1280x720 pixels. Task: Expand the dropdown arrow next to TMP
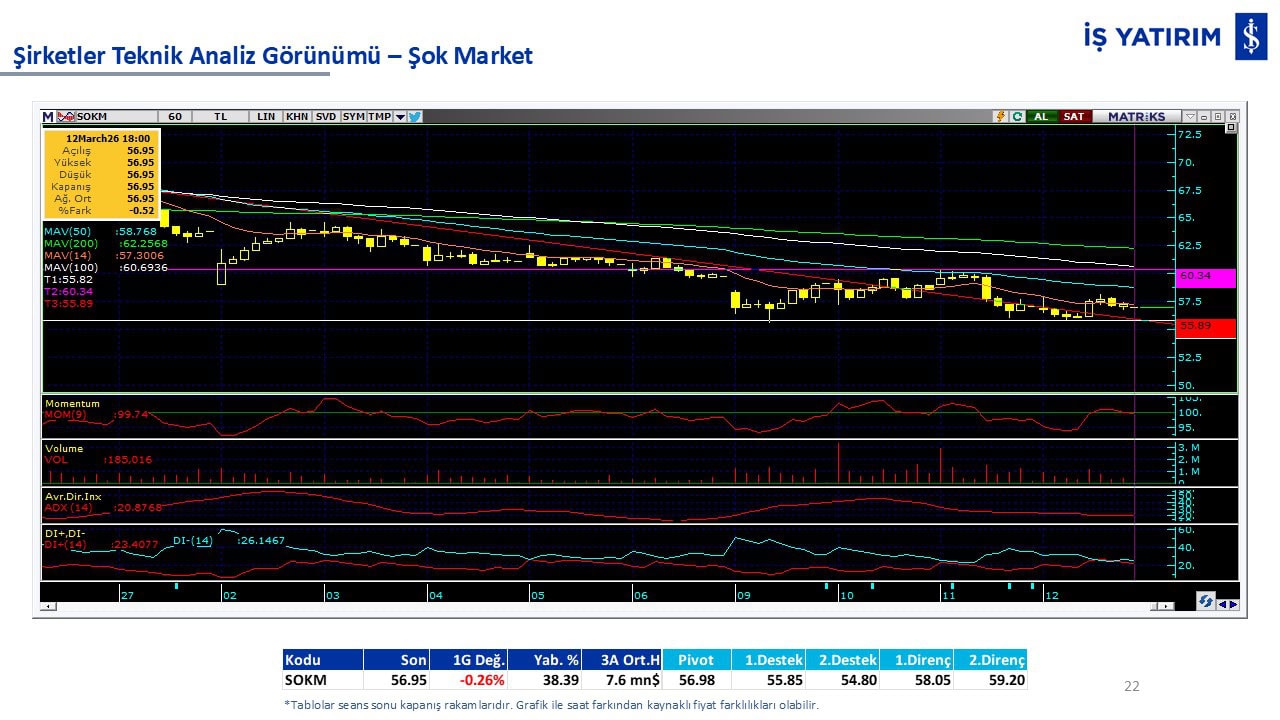click(x=400, y=116)
